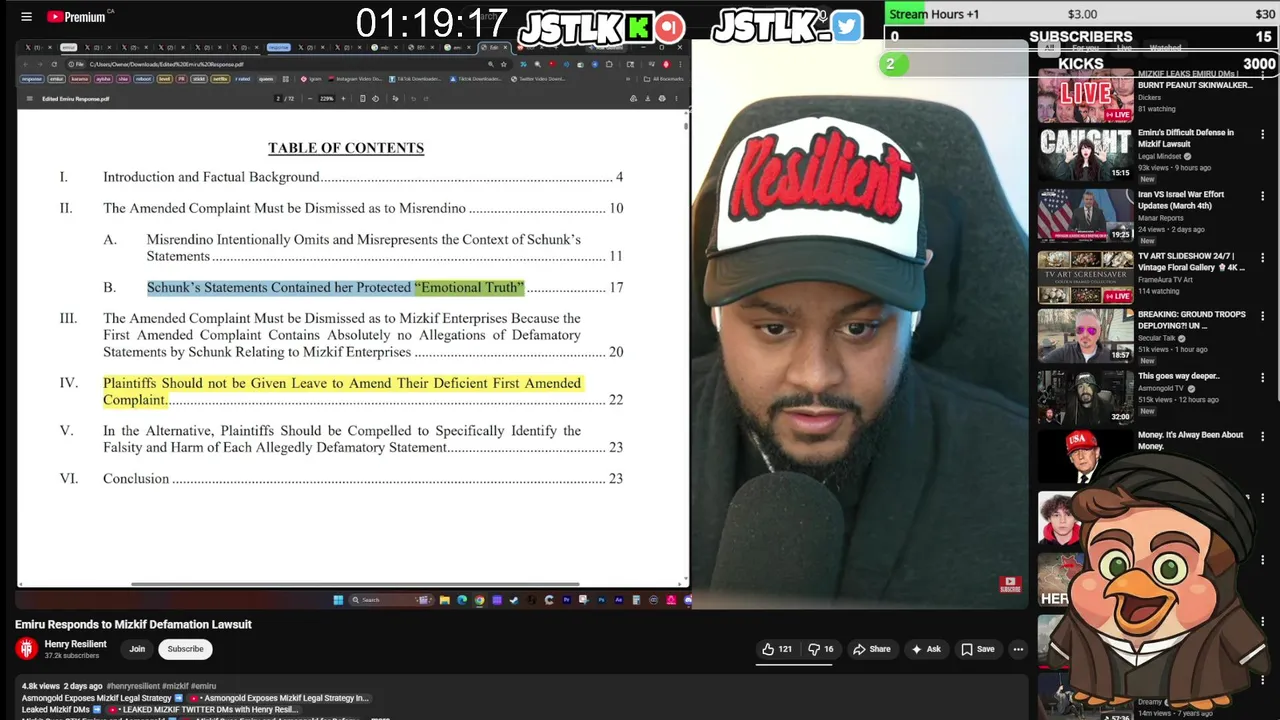Open 'BREAKING: GROUND TROOPS DEPLOYING' video thumbnail

coord(1086,335)
